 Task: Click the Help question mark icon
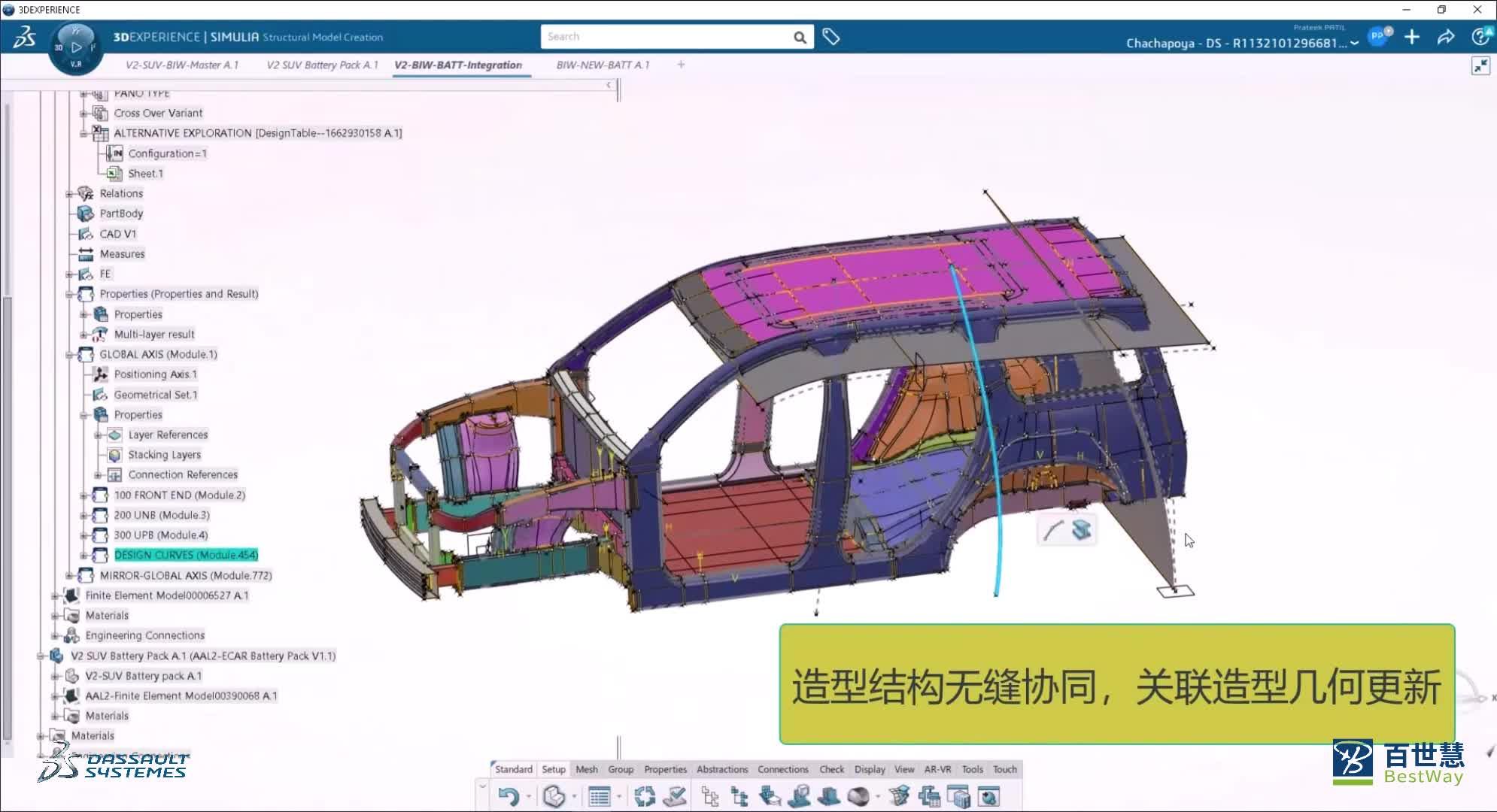pos(1479,36)
